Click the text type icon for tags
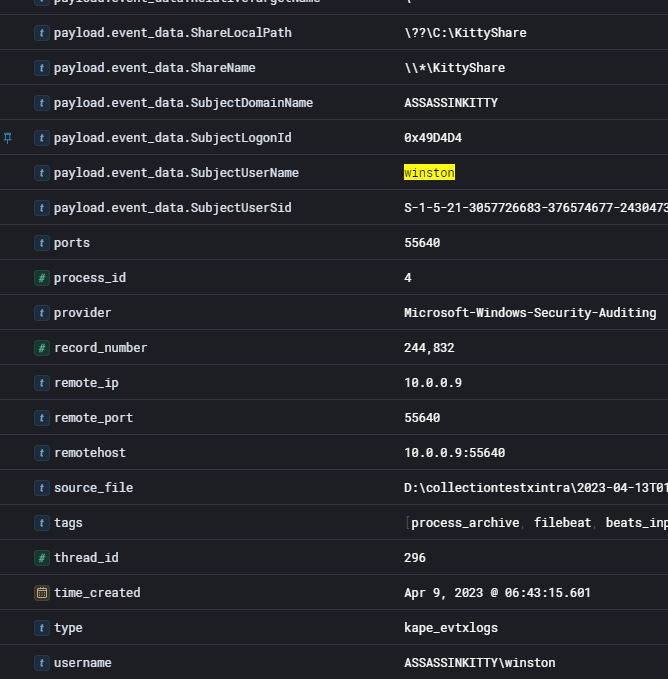 (41, 523)
